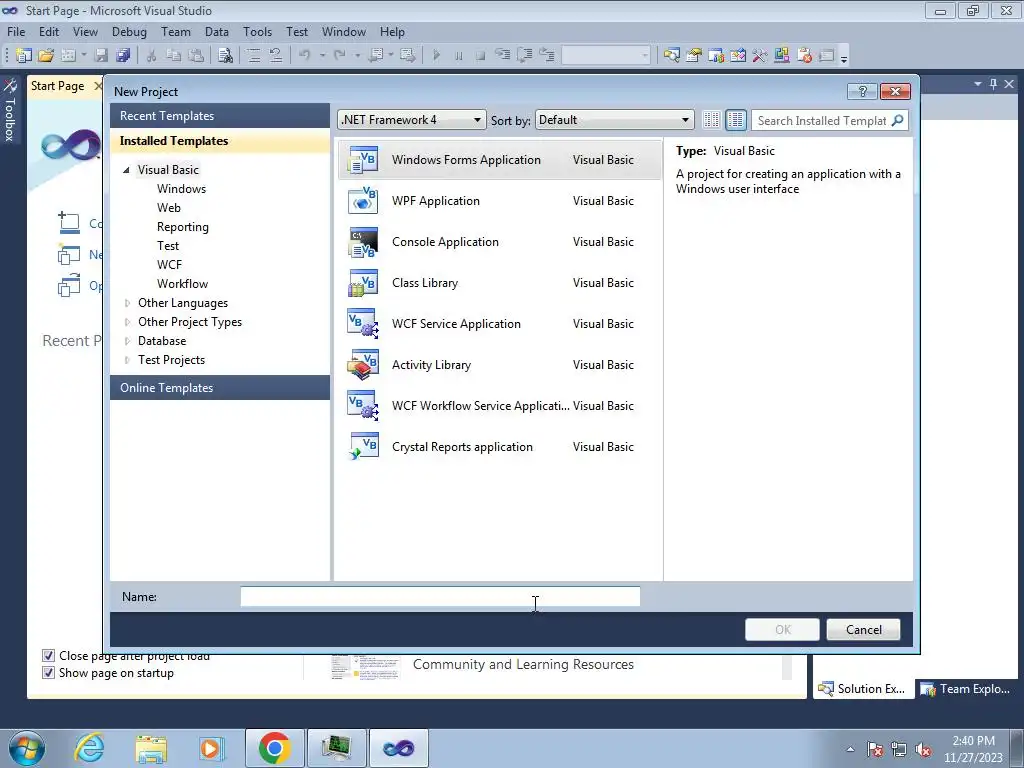Select WPF Application template icon

(362, 200)
